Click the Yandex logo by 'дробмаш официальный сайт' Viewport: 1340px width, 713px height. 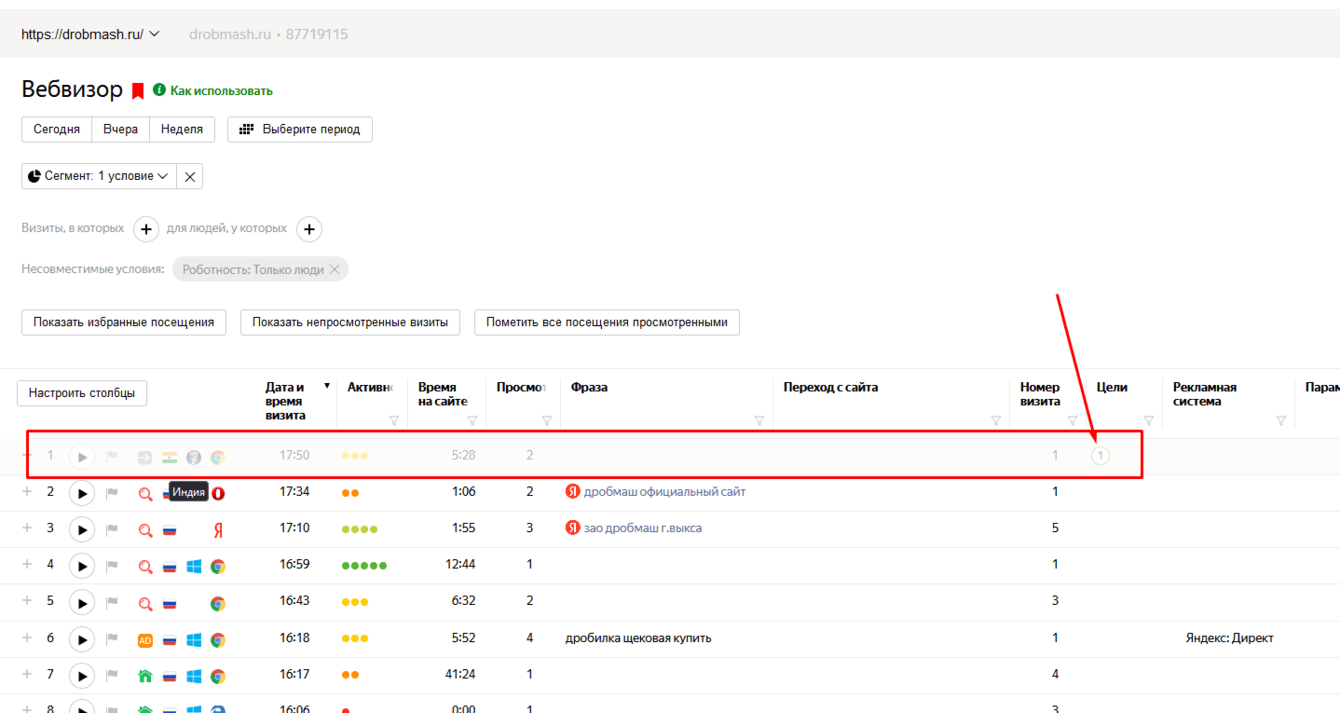click(573, 491)
